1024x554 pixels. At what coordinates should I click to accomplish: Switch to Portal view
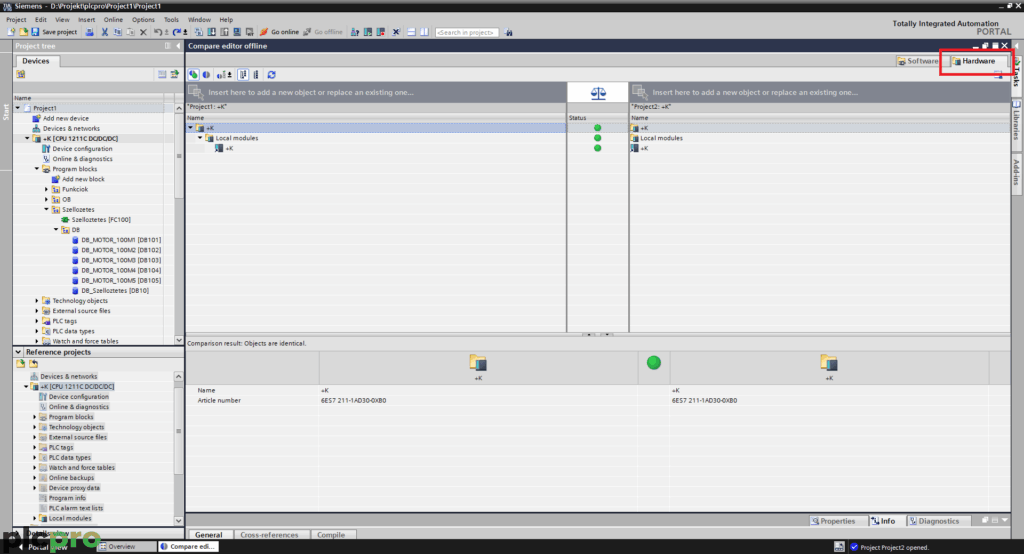[x=43, y=547]
